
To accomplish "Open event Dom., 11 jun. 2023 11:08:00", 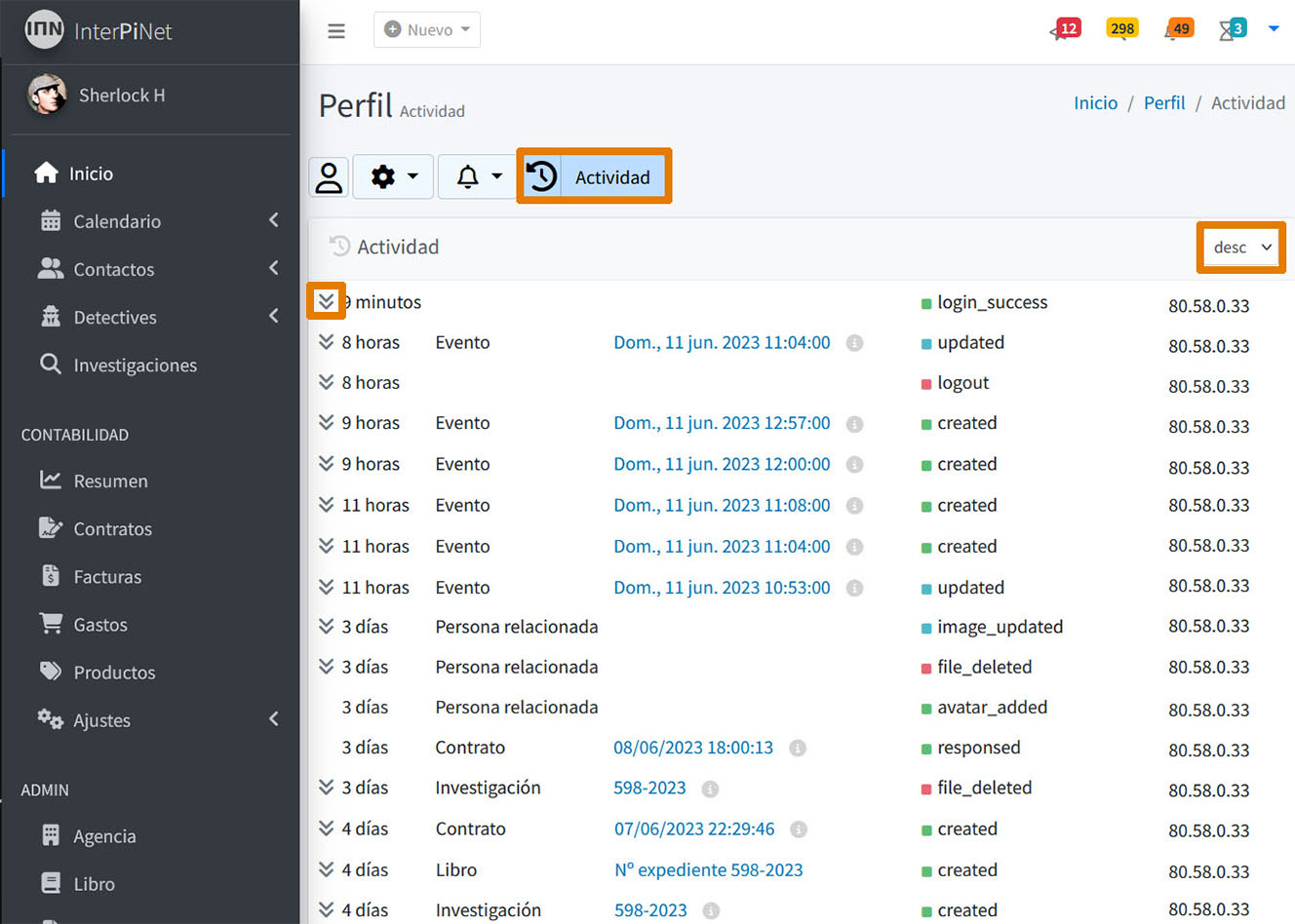I will [x=722, y=505].
